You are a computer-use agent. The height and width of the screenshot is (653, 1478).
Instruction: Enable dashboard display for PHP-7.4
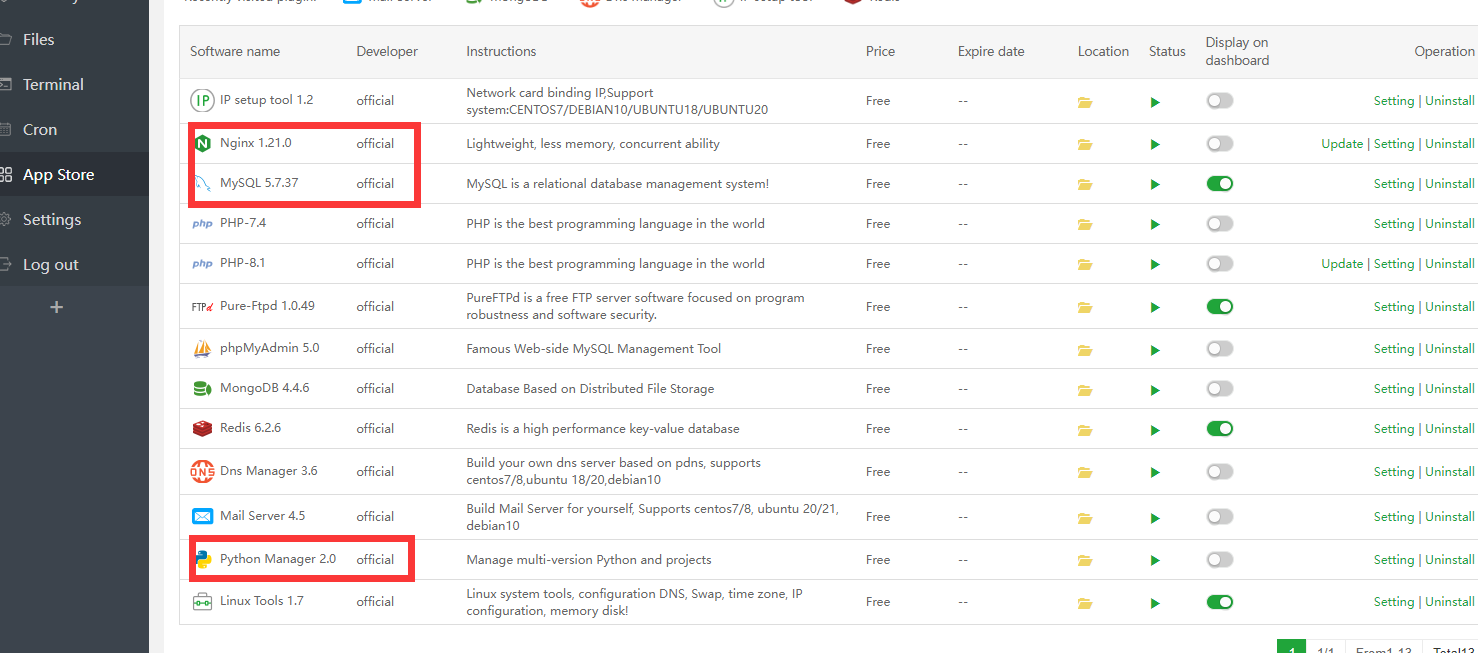1219,224
